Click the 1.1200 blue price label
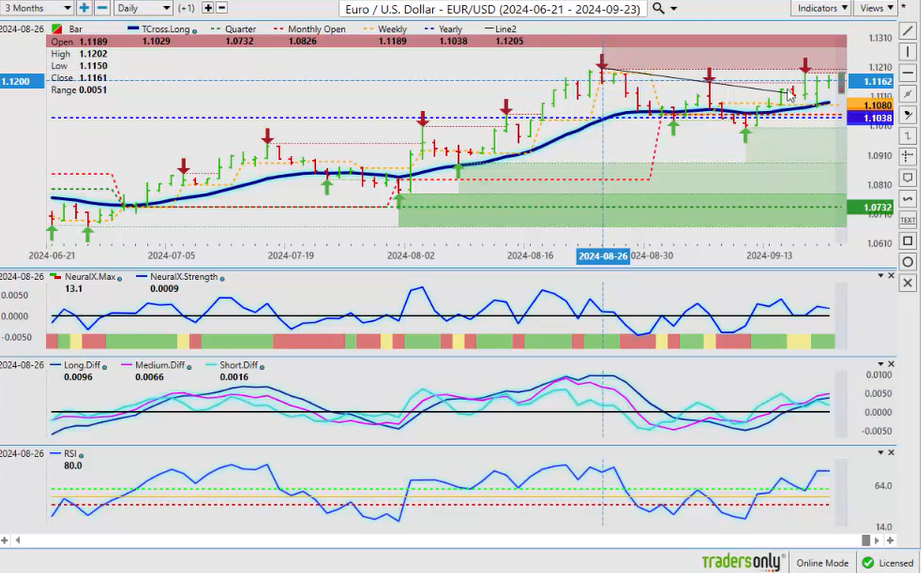Viewport: 921px width, 573px height. pyautogui.click(x=22, y=82)
